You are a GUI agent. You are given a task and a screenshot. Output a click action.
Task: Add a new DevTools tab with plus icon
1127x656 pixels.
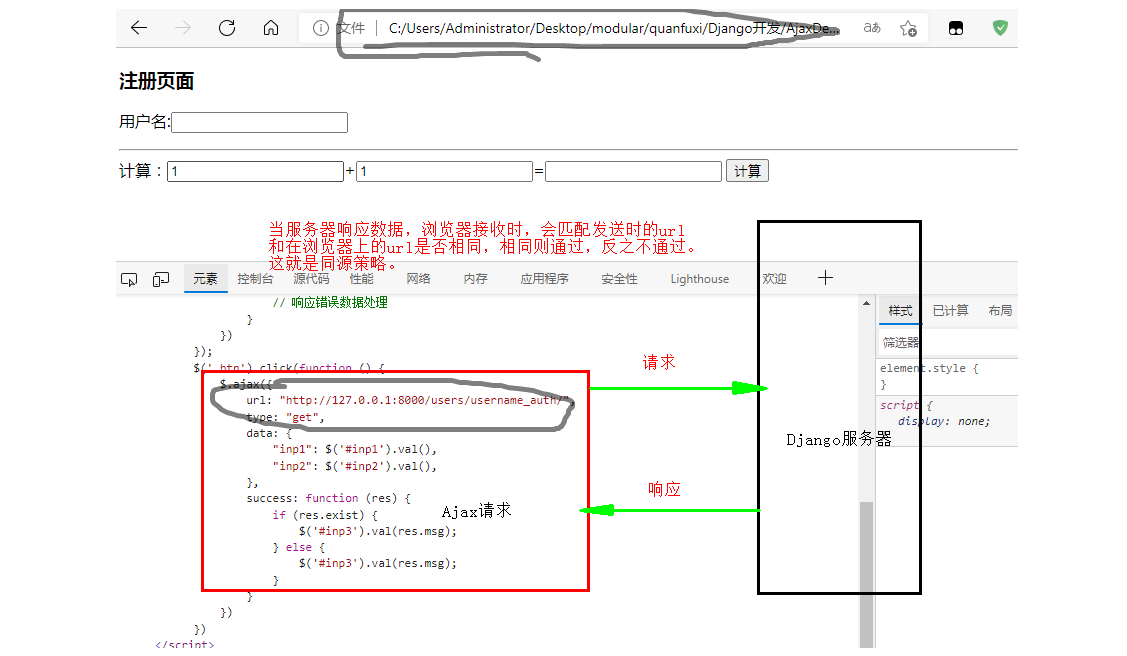(x=825, y=278)
